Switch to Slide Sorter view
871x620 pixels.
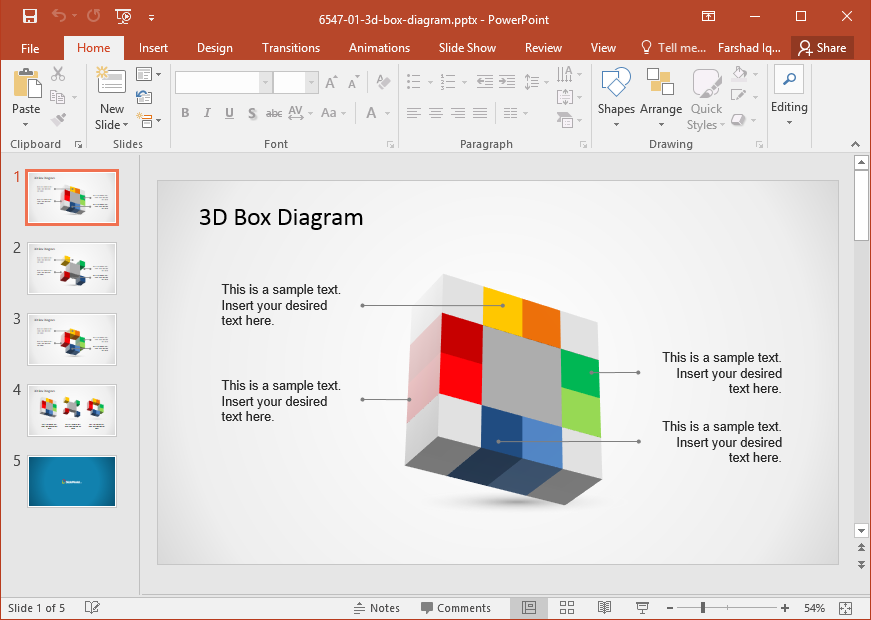tap(567, 608)
